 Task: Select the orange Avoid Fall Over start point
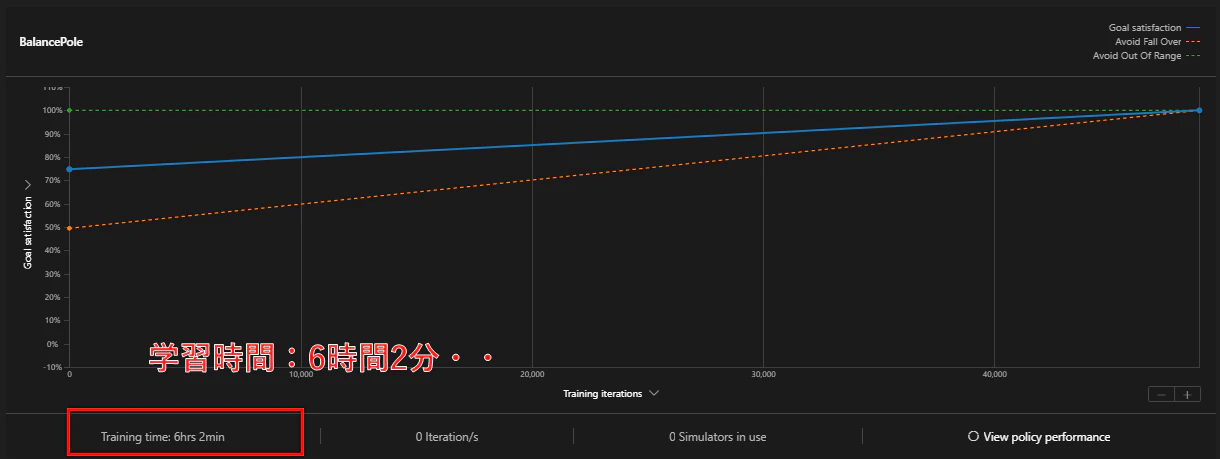pyautogui.click(x=69, y=228)
